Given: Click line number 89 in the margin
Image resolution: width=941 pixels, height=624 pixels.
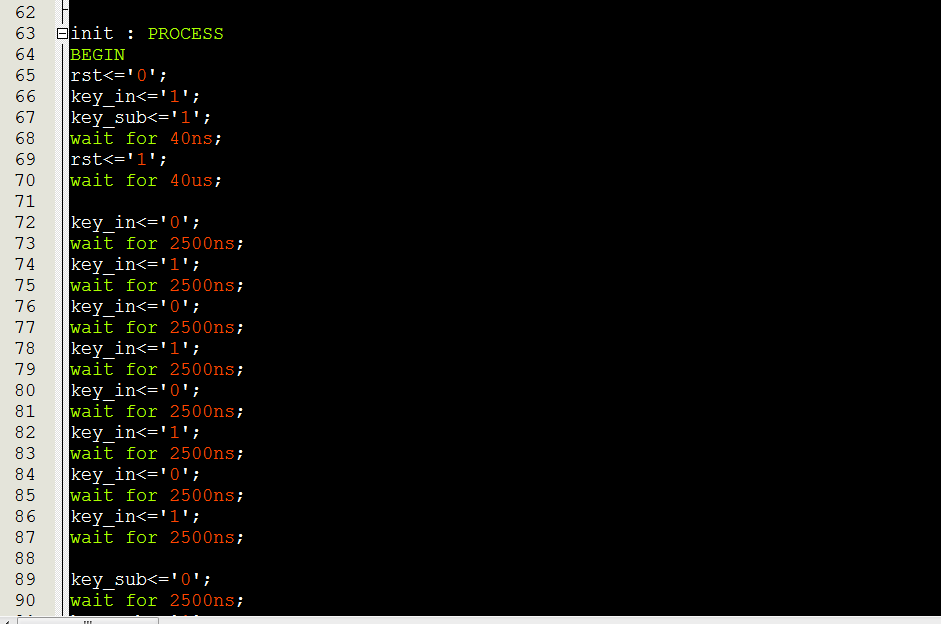Looking at the screenshot, I should [25, 580].
